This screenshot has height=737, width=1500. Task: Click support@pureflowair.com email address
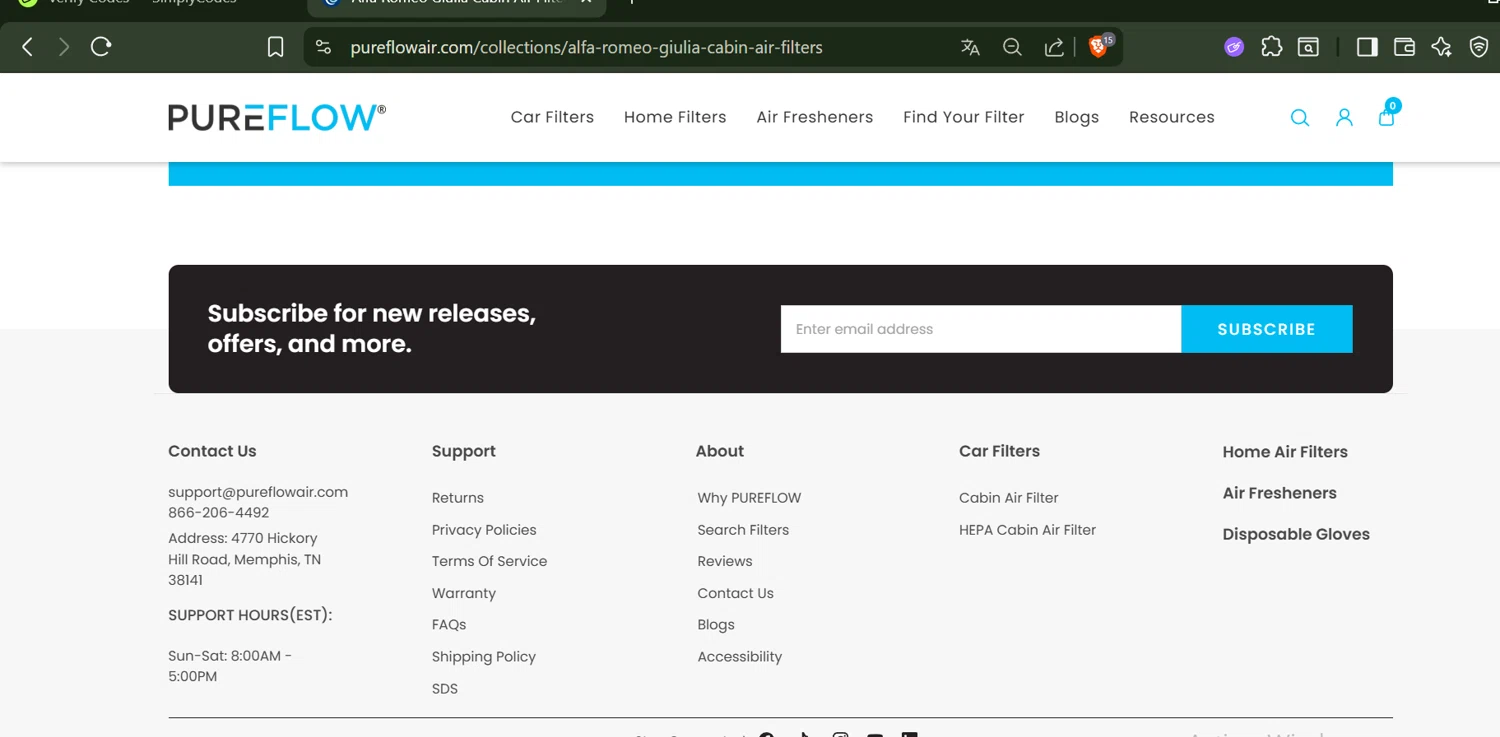point(258,492)
